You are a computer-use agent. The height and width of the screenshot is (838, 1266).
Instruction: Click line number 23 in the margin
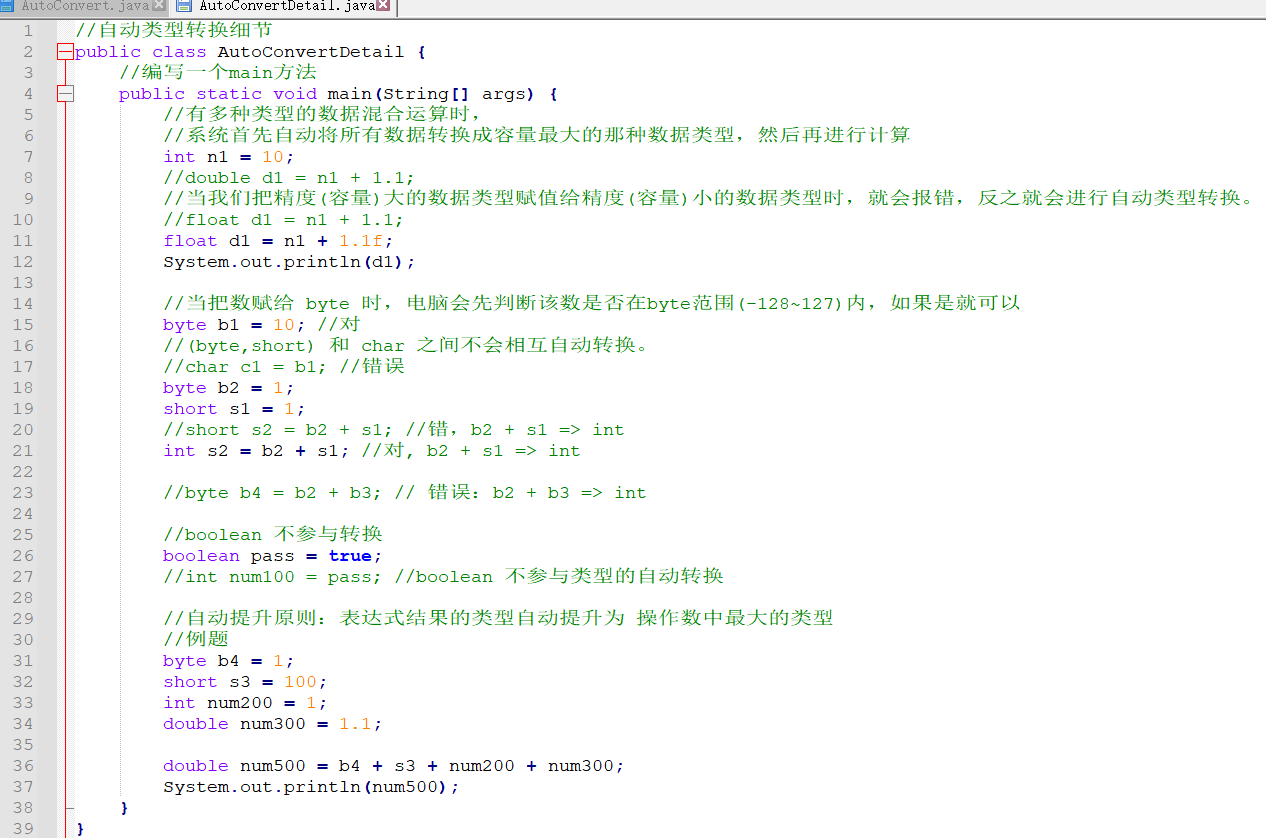(22, 493)
